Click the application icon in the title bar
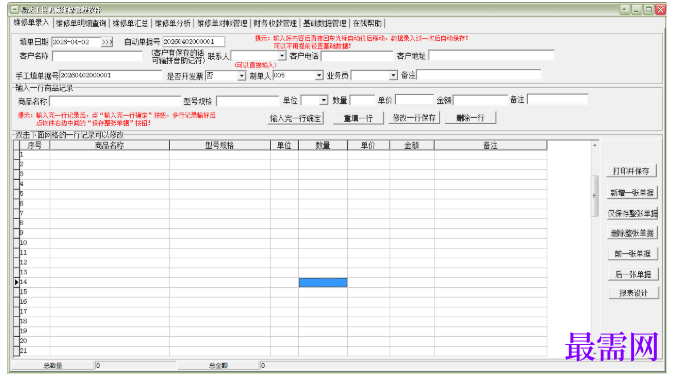This screenshot has height=378, width=677. (x=14, y=10)
